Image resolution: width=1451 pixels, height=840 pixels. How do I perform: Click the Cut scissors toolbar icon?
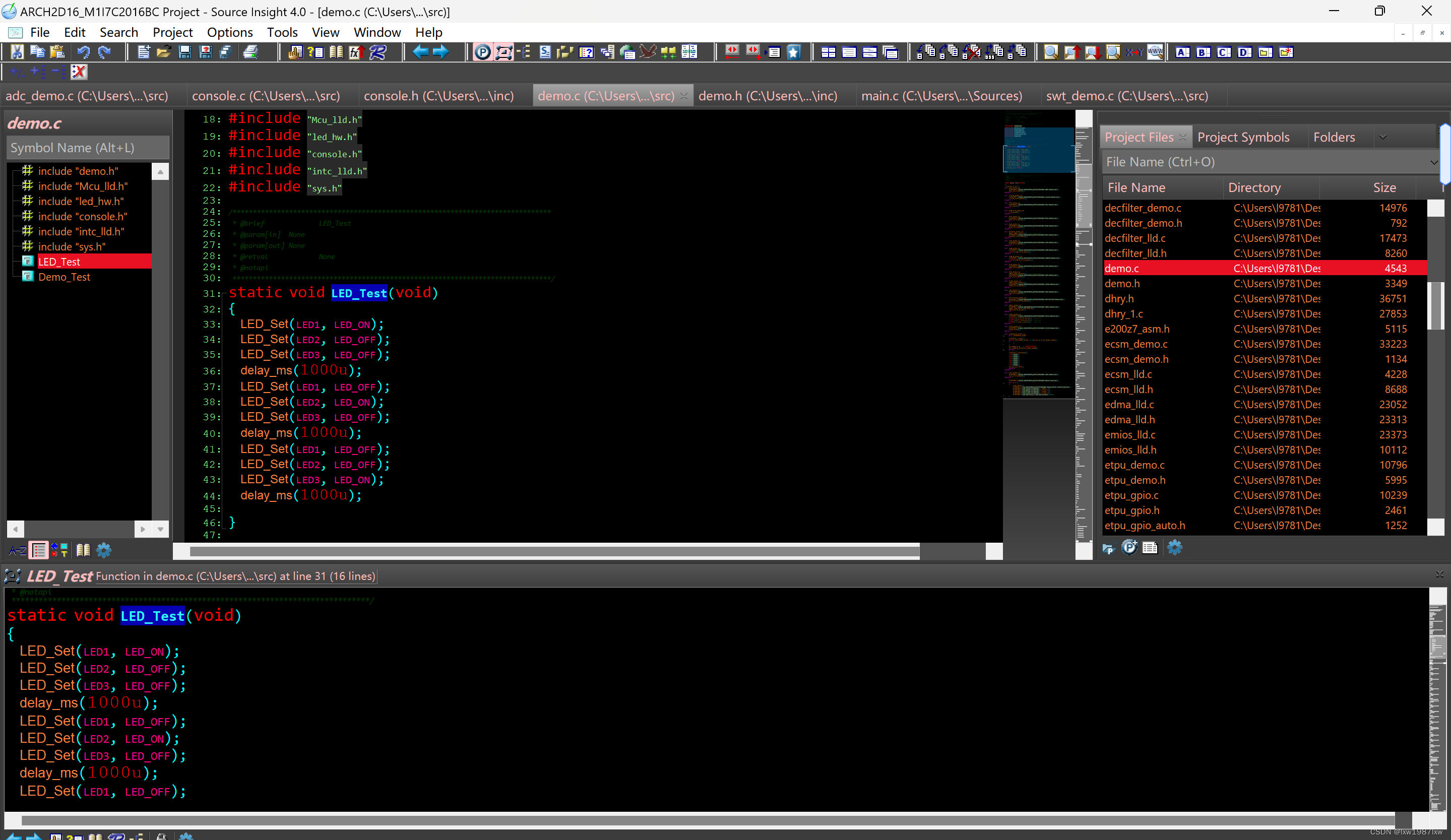coord(17,52)
